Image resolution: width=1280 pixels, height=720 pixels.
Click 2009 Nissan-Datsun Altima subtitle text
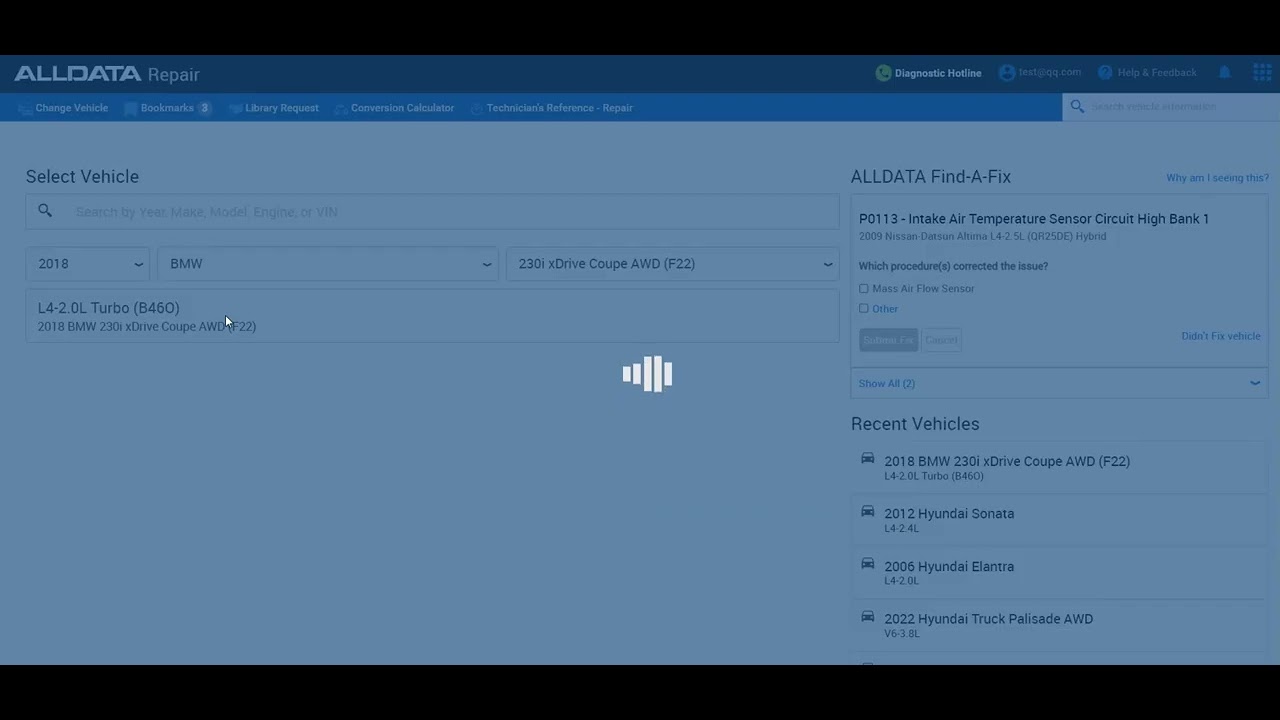click(x=982, y=237)
